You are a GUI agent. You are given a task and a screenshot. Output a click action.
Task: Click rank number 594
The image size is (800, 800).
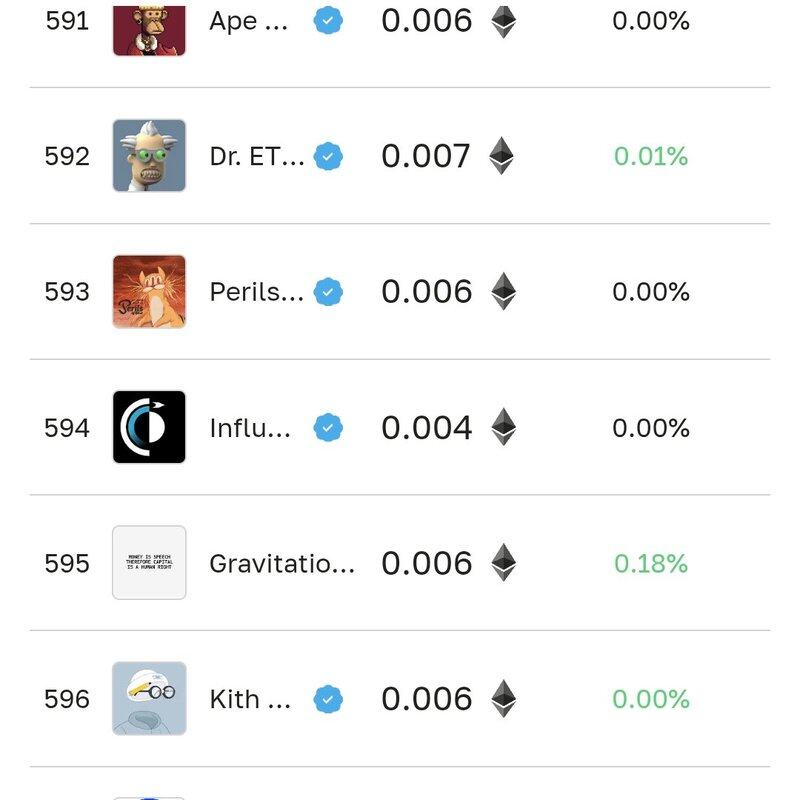coord(67,428)
